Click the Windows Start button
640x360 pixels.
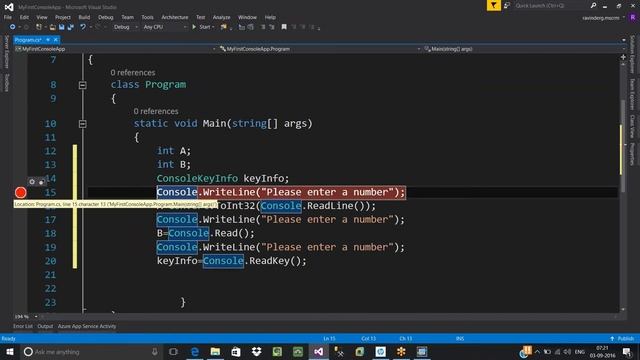point(10,351)
